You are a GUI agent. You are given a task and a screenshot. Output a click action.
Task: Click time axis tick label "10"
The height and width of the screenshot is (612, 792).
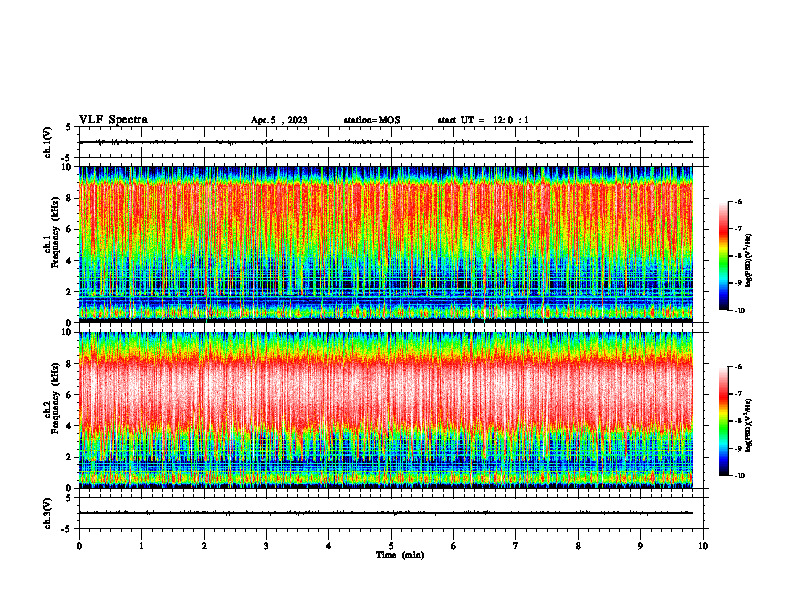(703, 546)
